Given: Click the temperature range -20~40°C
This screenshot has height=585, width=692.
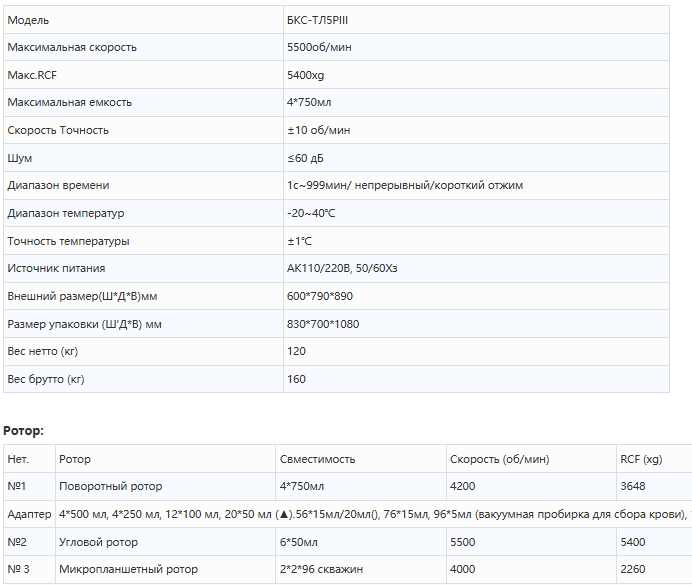Looking at the screenshot, I should [x=311, y=213].
